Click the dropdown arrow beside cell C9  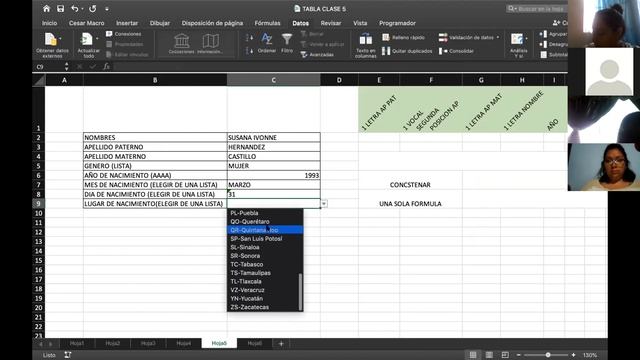click(324, 204)
